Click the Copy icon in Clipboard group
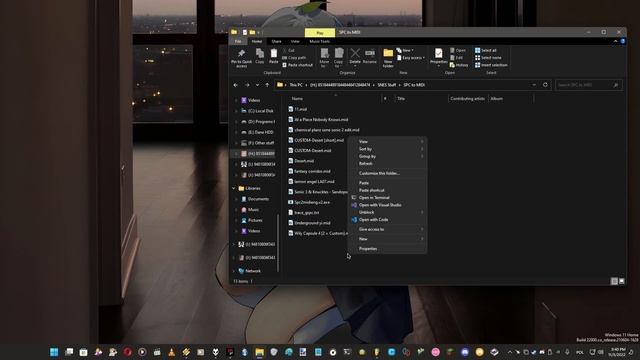This screenshot has height=360, width=640. (260, 53)
